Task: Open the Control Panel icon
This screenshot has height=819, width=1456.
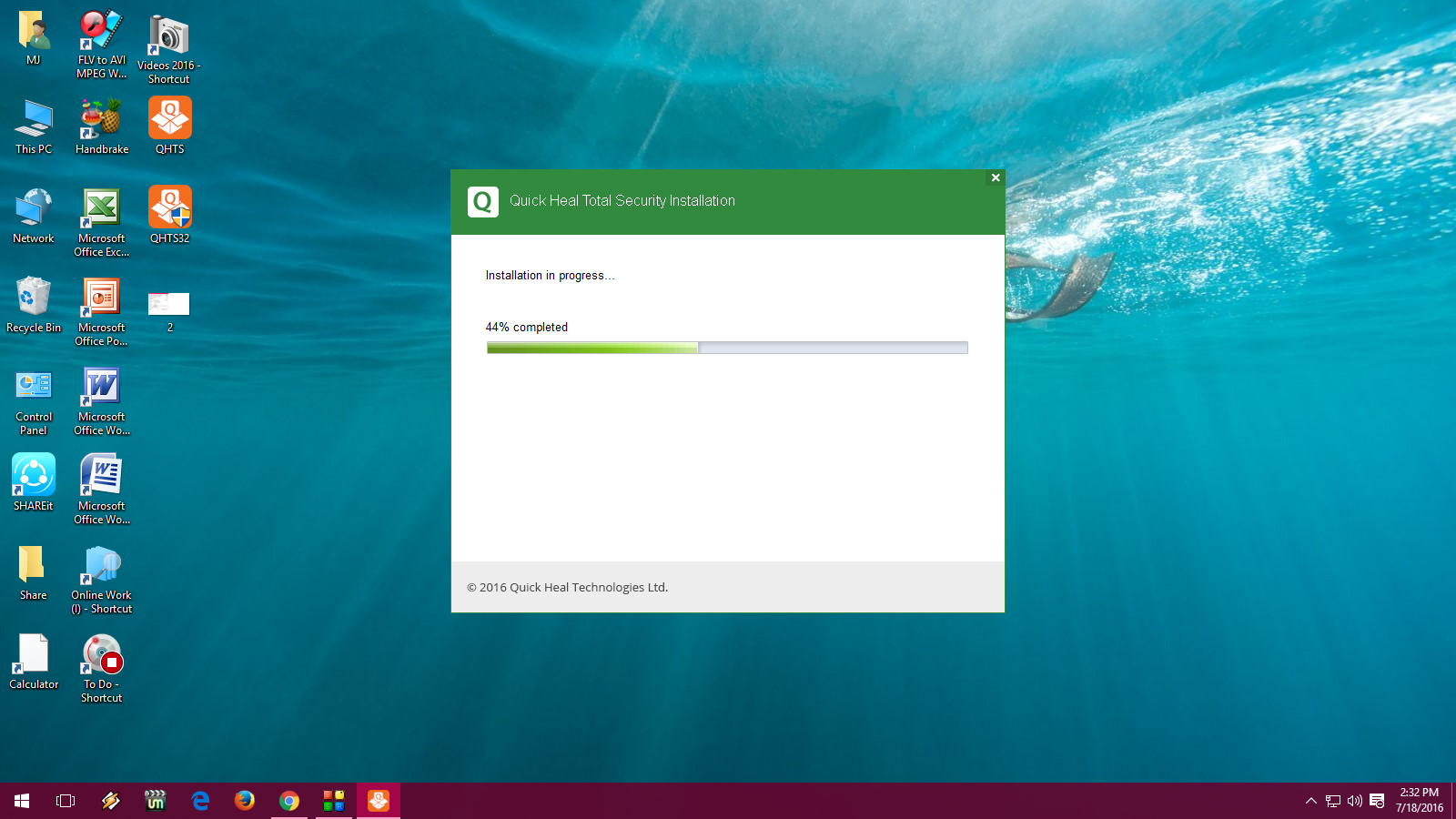Action: tap(34, 386)
